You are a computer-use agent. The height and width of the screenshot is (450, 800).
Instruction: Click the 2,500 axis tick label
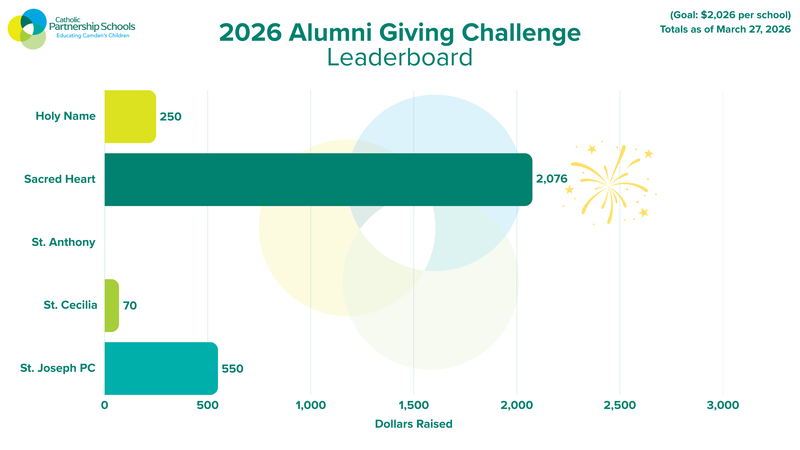click(x=619, y=405)
